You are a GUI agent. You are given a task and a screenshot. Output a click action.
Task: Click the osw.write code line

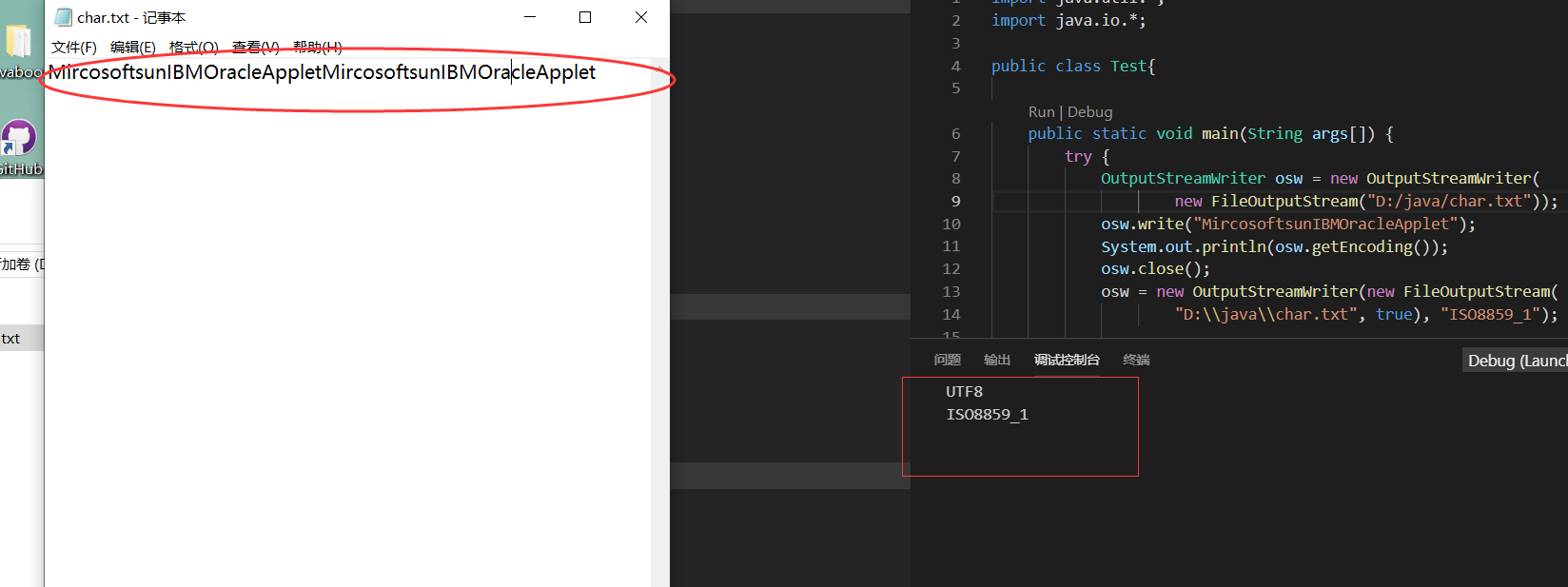pos(1288,224)
